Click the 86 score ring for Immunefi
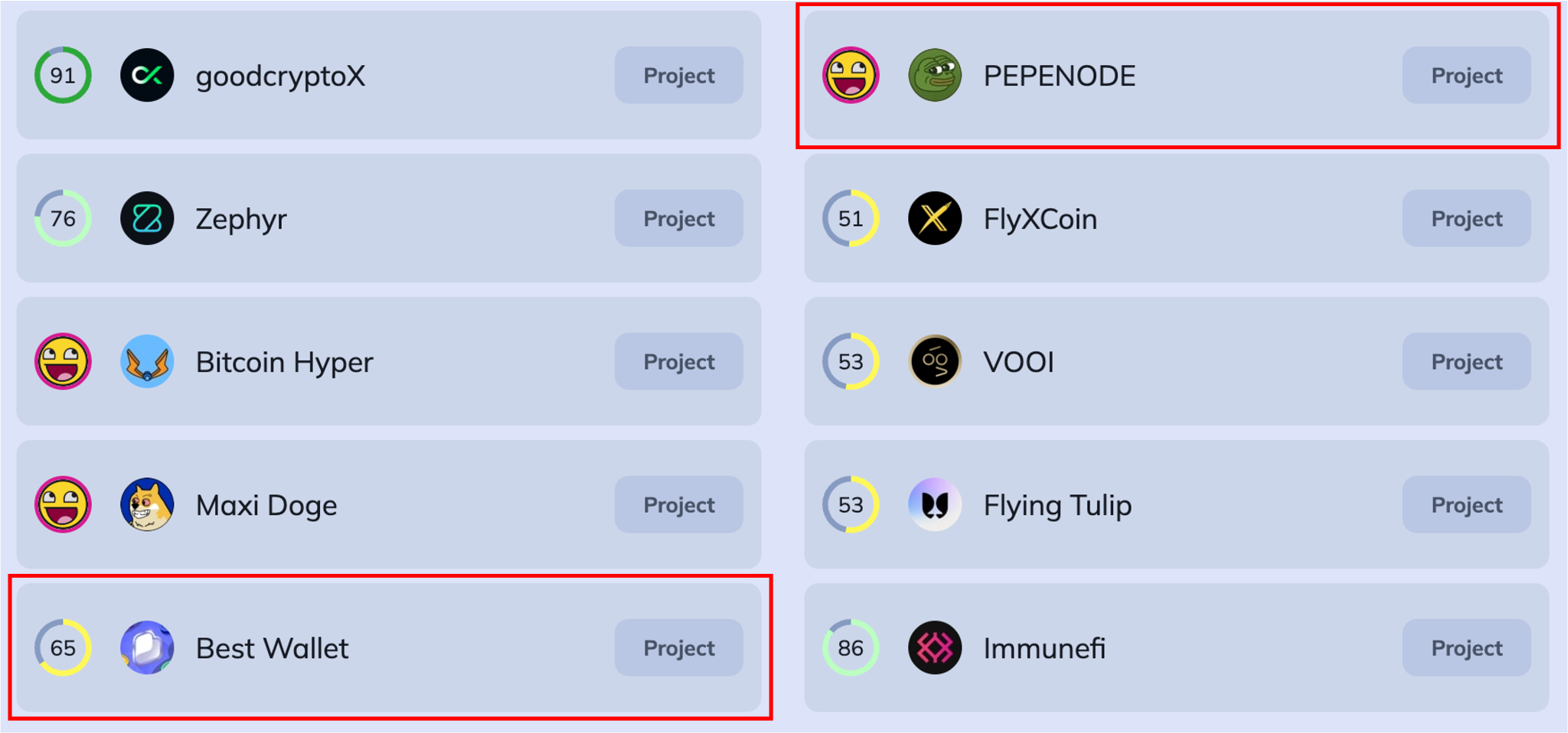 point(851,647)
